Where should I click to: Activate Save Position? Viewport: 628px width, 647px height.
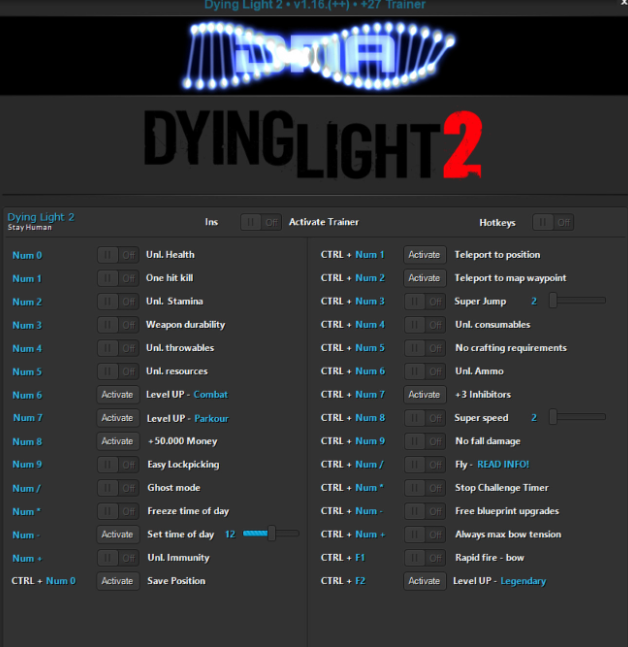pyautogui.click(x=118, y=581)
